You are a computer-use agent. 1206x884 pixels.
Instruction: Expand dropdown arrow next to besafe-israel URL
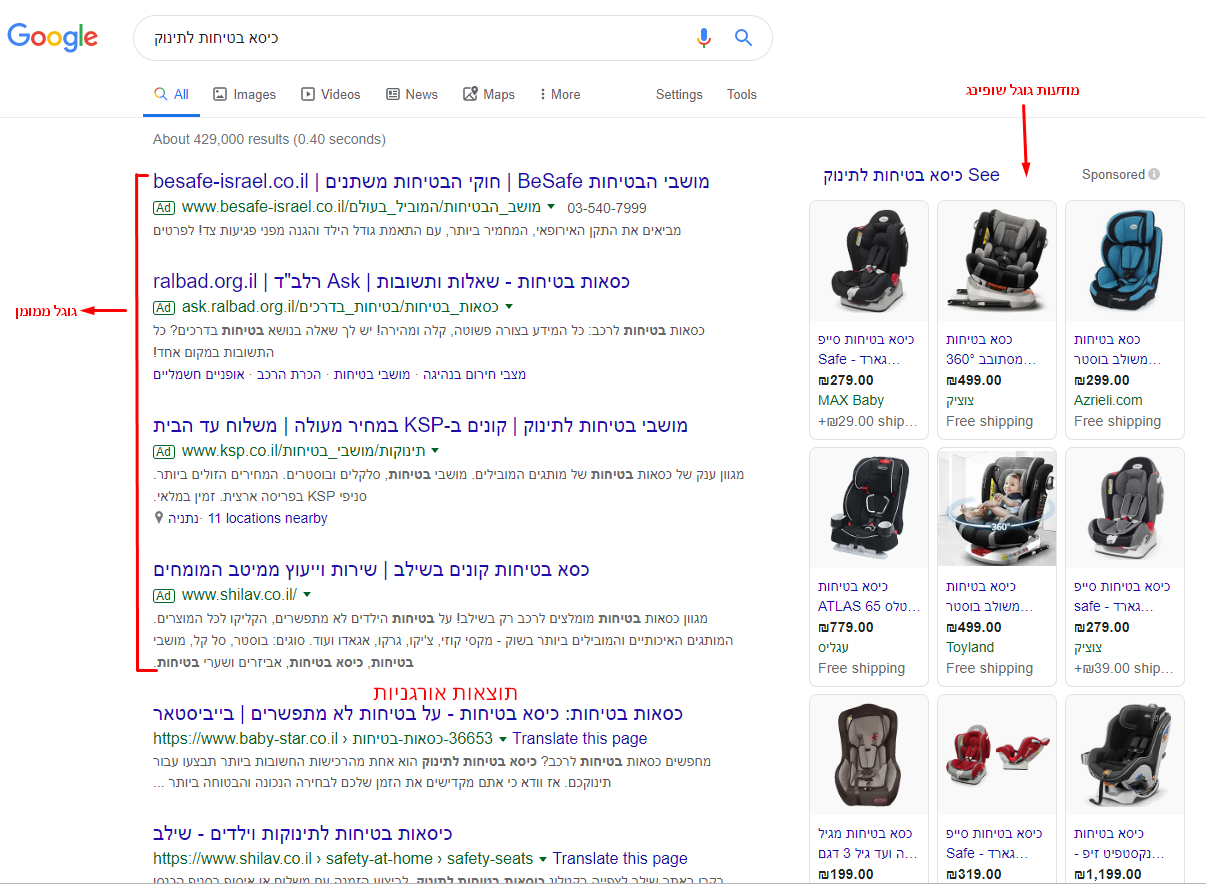(x=551, y=208)
